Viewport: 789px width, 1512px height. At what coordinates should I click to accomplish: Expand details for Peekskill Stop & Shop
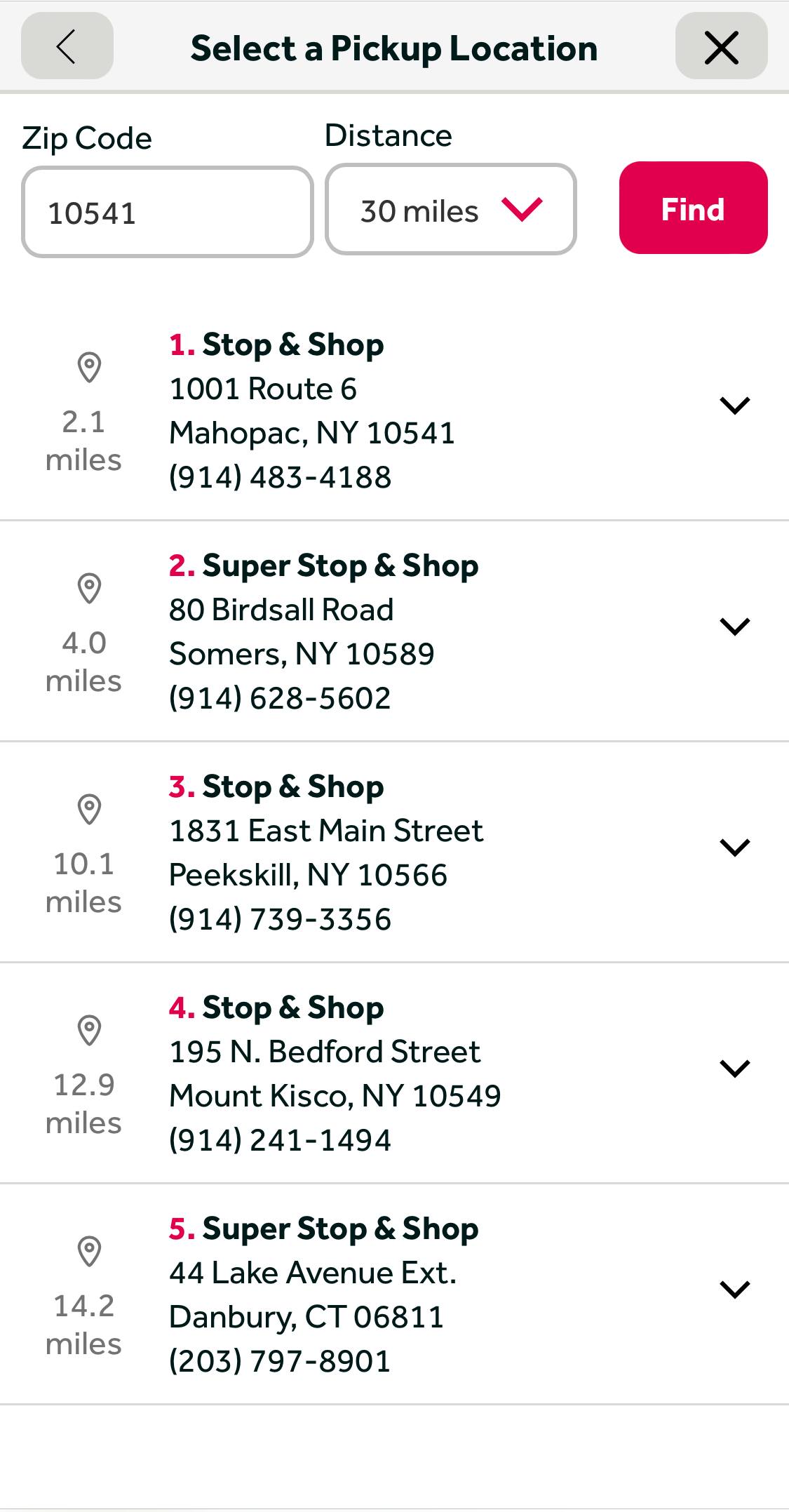click(x=734, y=847)
